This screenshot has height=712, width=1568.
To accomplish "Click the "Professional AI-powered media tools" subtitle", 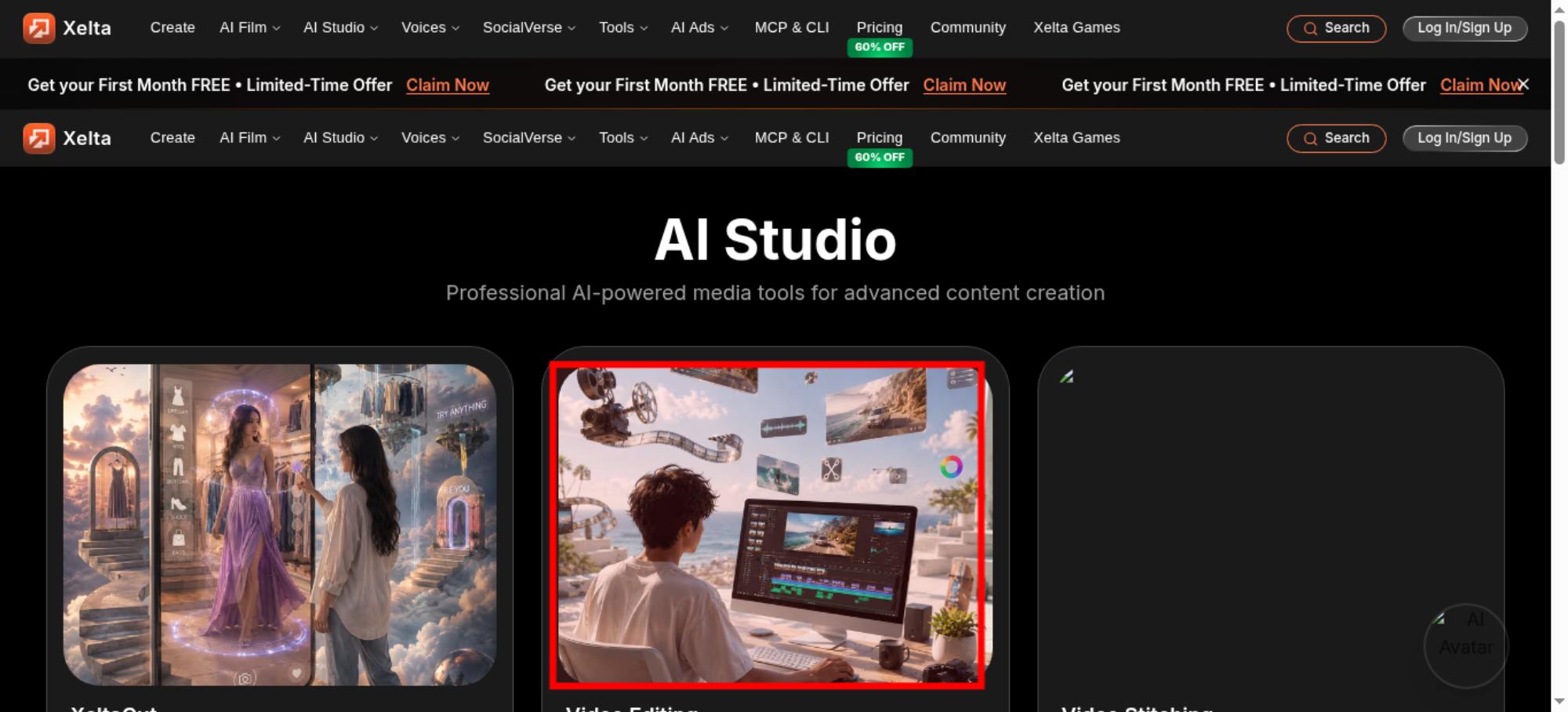I will (775, 293).
